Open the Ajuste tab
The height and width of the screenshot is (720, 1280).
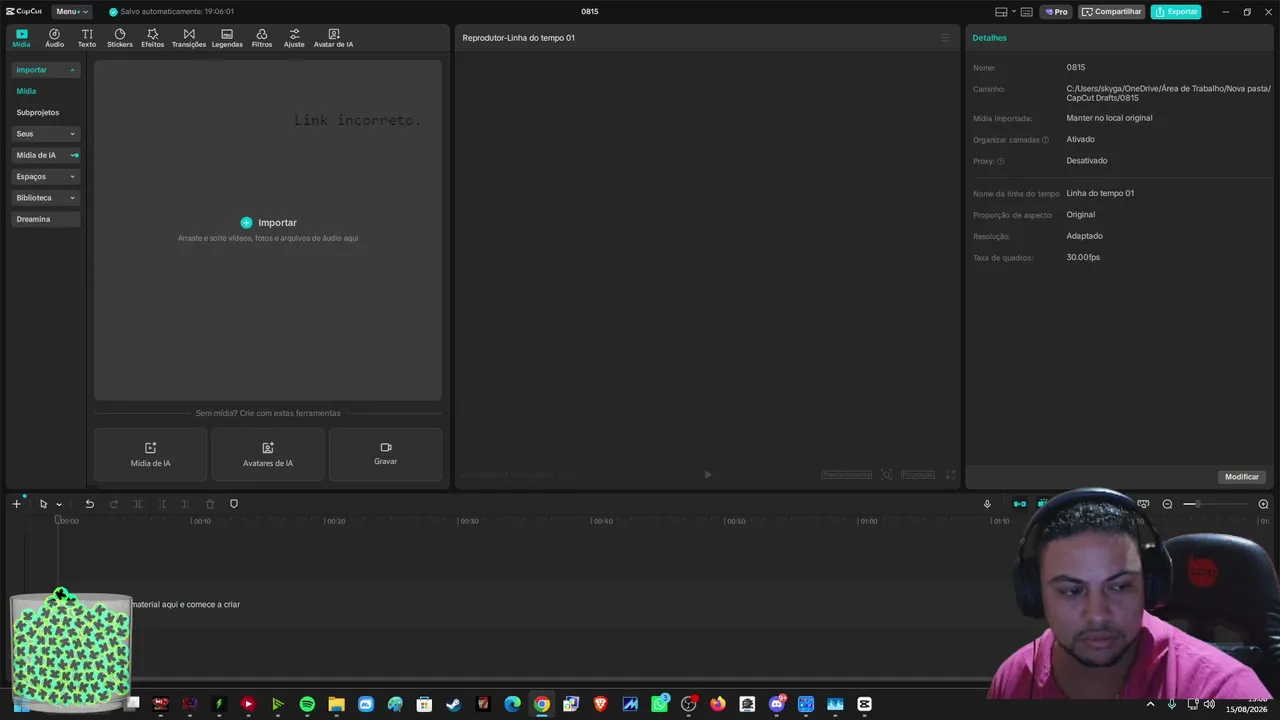click(294, 38)
